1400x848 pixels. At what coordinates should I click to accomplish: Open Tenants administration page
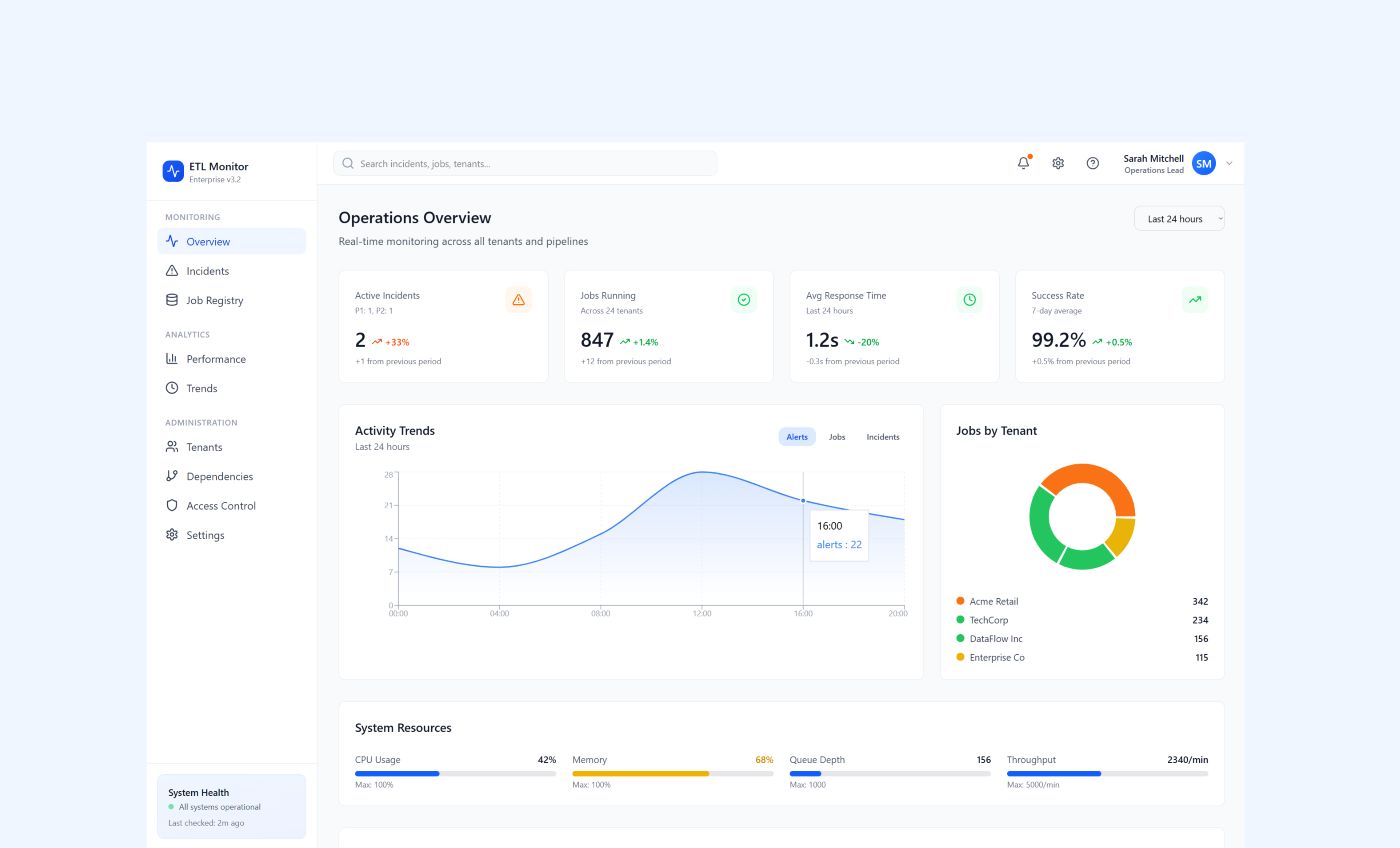[x=231, y=447]
